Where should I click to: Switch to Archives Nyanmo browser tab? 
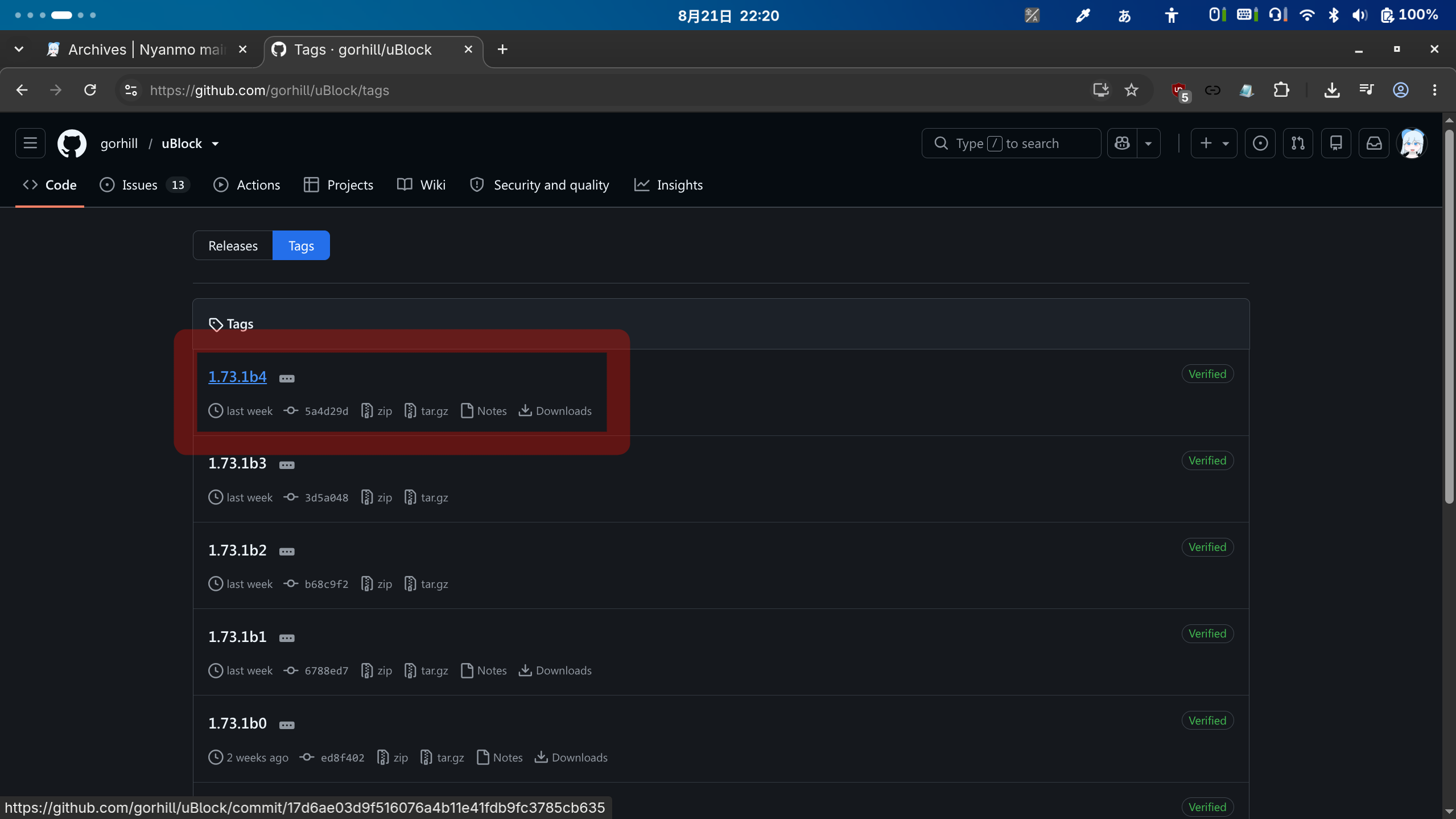(148, 50)
